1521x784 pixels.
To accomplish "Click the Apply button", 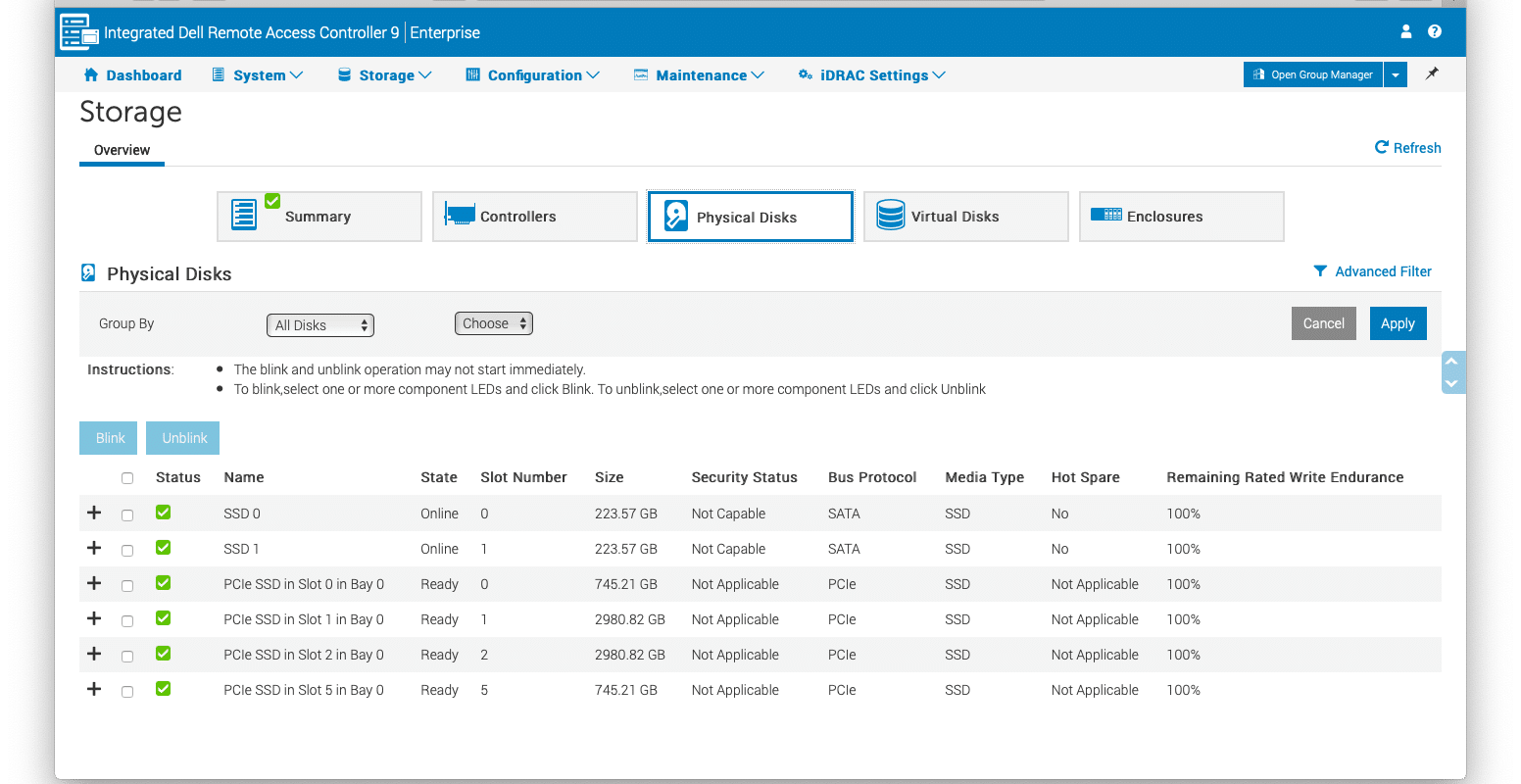I will [x=1398, y=323].
